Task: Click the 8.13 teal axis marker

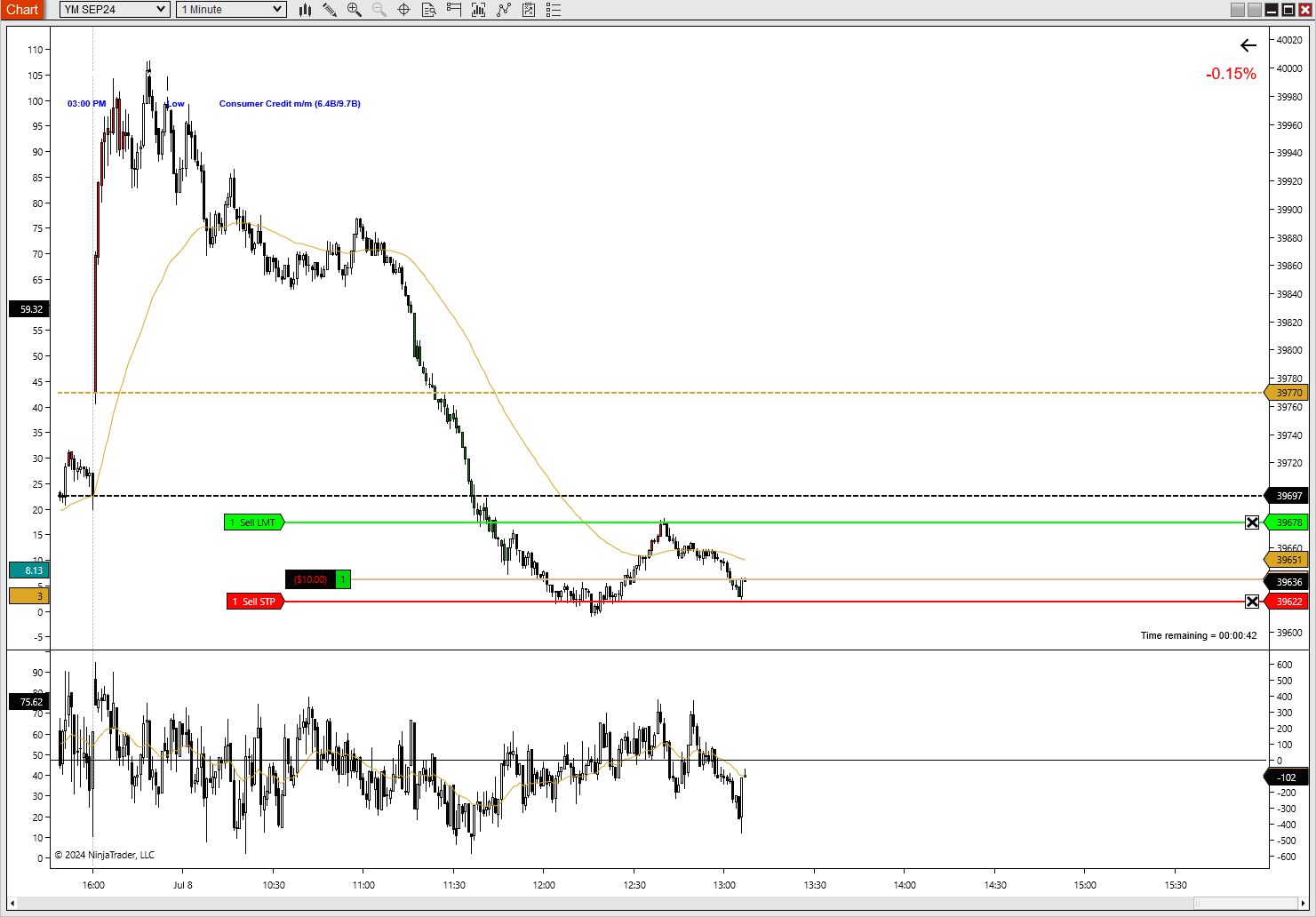Action: 29,570
